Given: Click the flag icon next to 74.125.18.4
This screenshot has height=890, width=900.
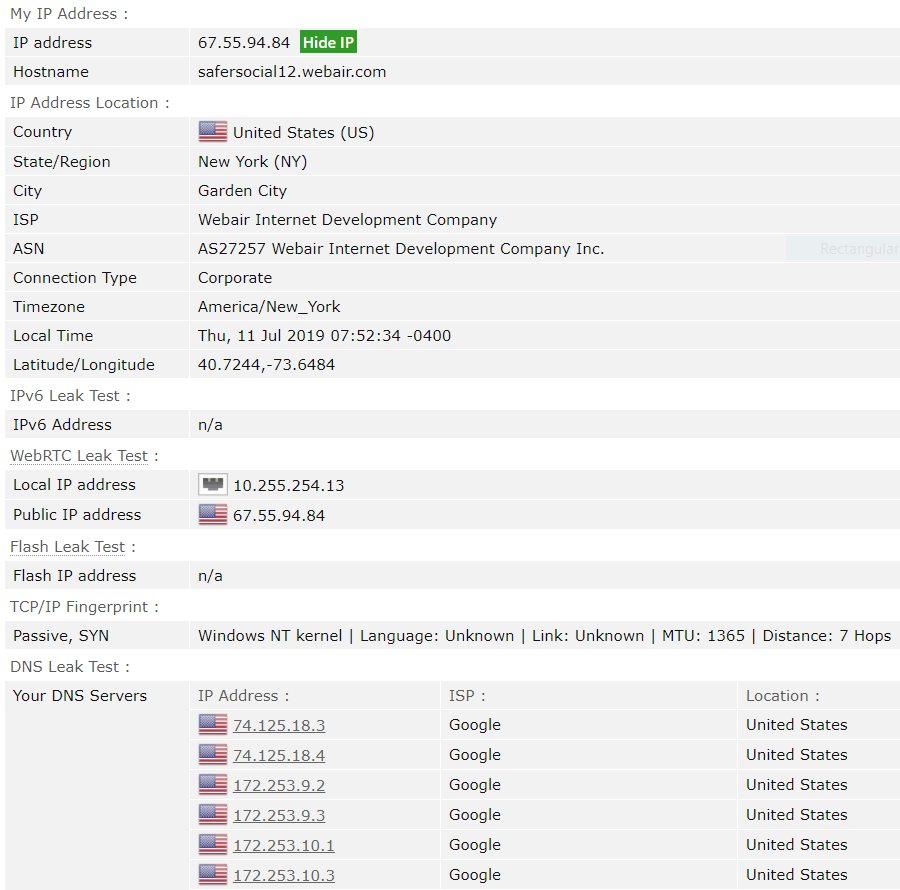Looking at the screenshot, I should [213, 755].
